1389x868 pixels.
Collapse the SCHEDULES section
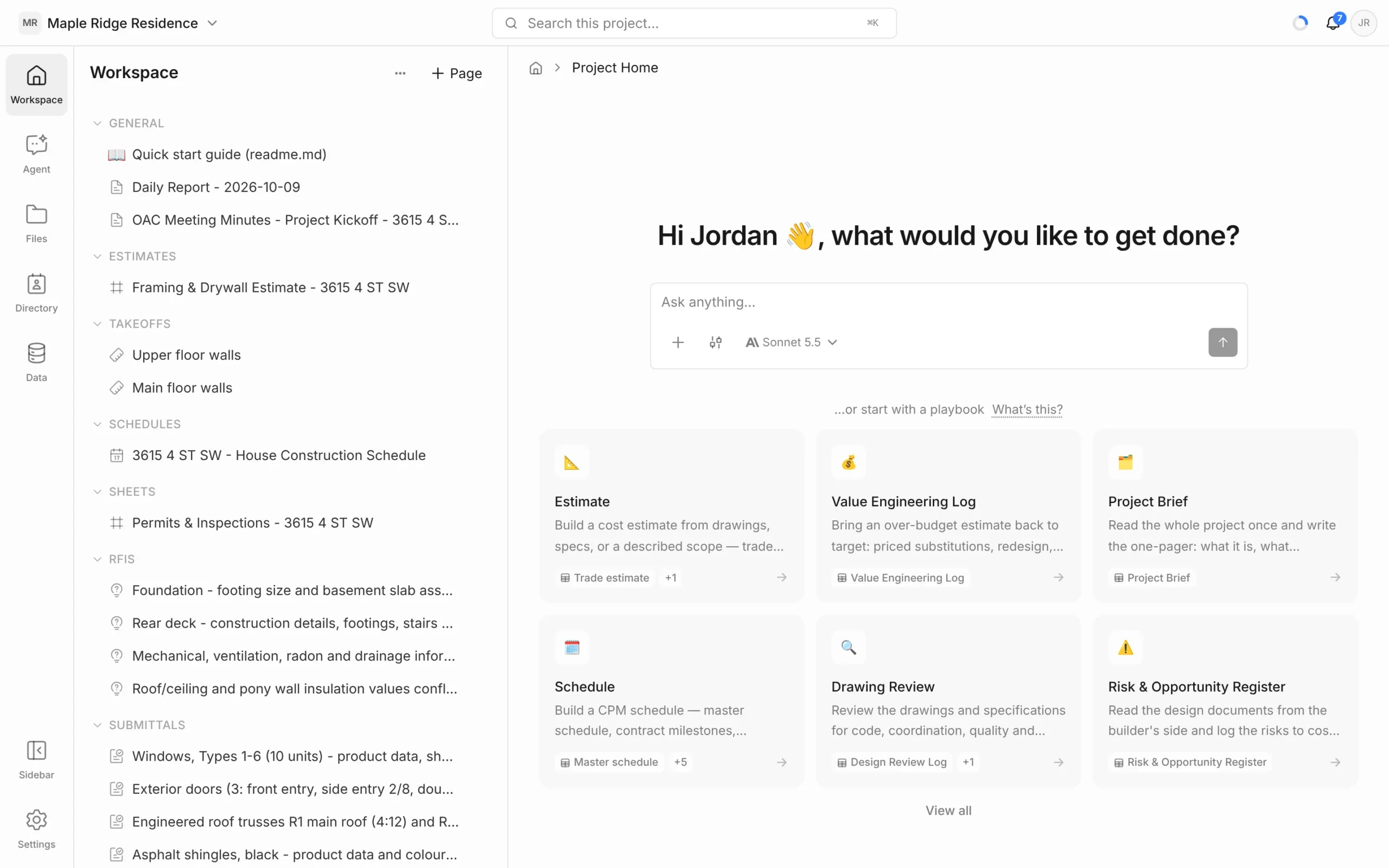[97, 424]
